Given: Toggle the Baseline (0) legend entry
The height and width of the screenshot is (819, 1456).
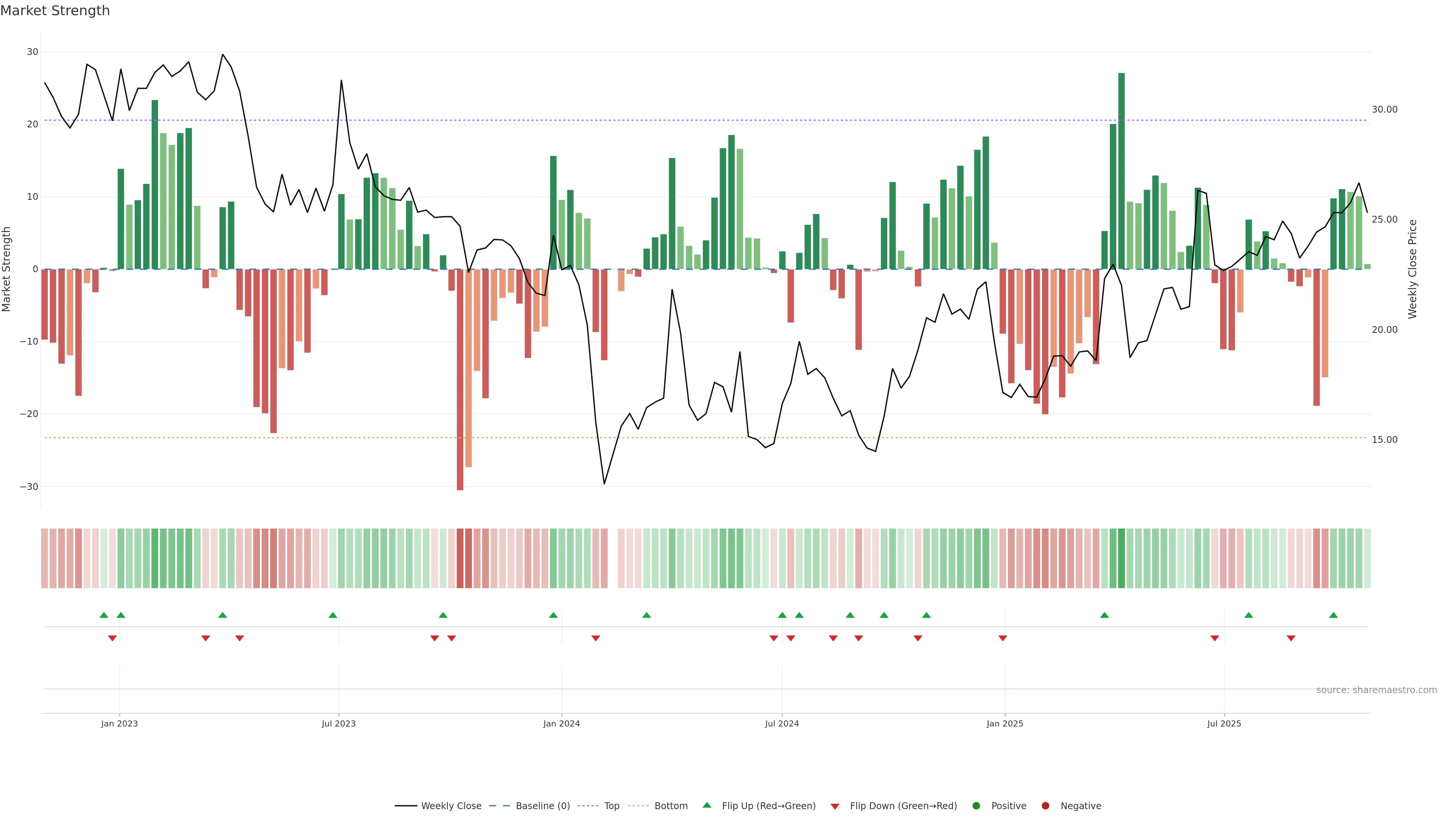Looking at the screenshot, I should click(x=543, y=805).
